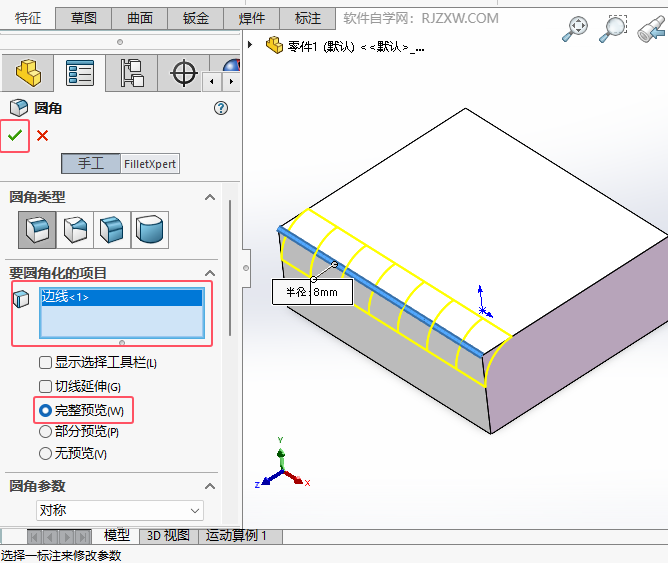Switch to the 3D Views bottom tab
This screenshot has width=668, height=563.
169,536
